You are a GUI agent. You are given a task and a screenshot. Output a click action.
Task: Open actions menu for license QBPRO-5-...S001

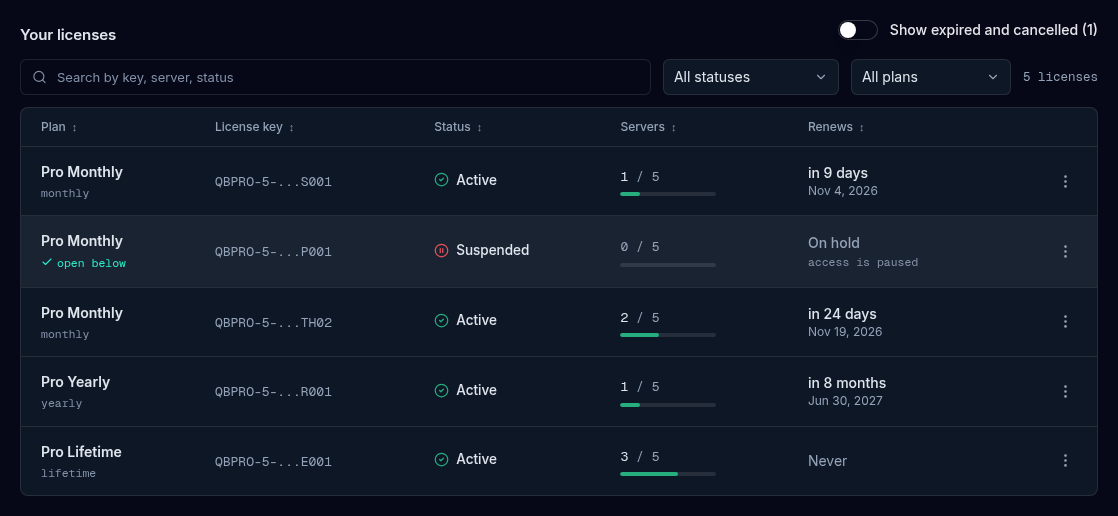click(1065, 182)
